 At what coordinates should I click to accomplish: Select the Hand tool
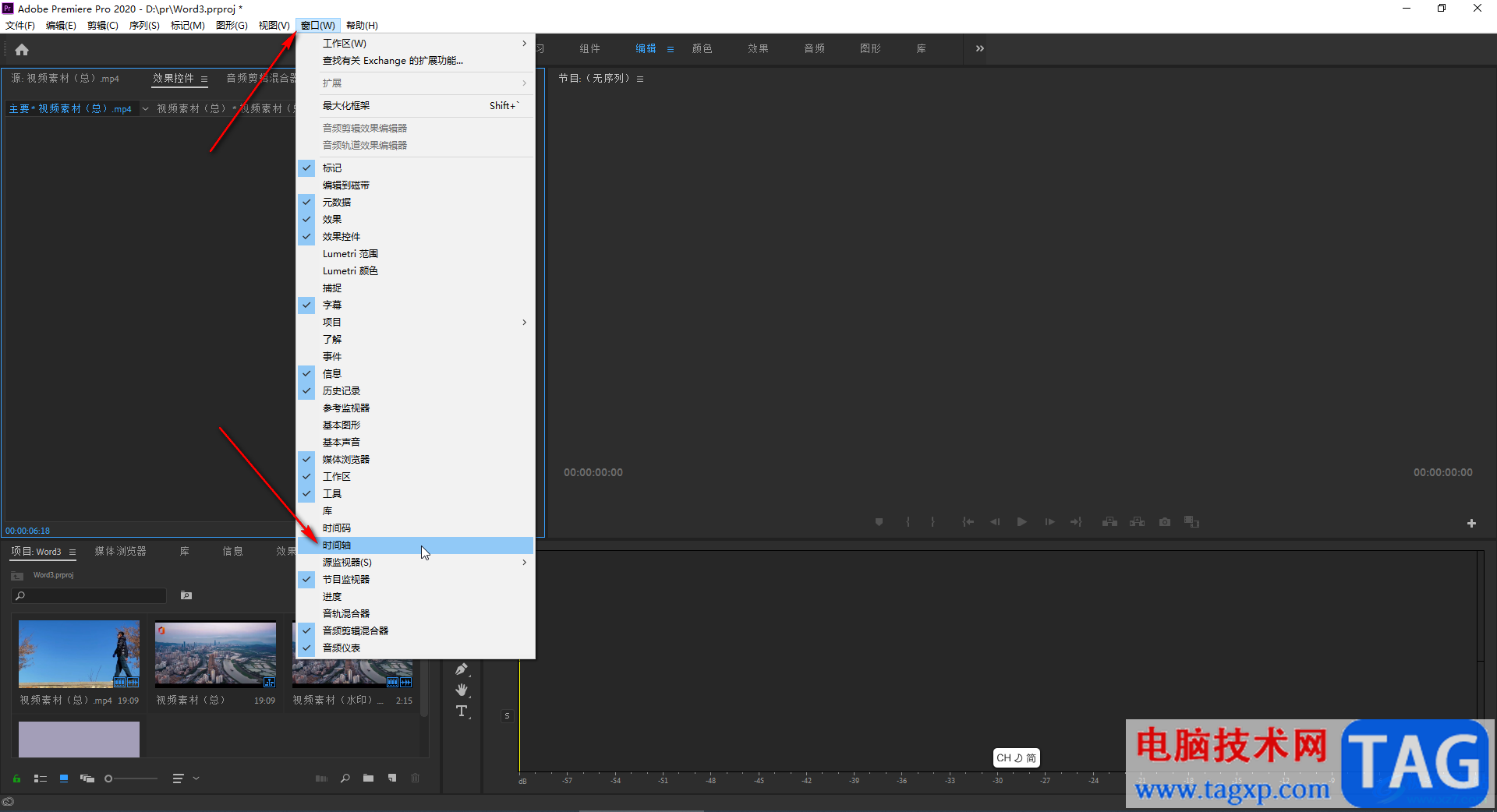[462, 690]
